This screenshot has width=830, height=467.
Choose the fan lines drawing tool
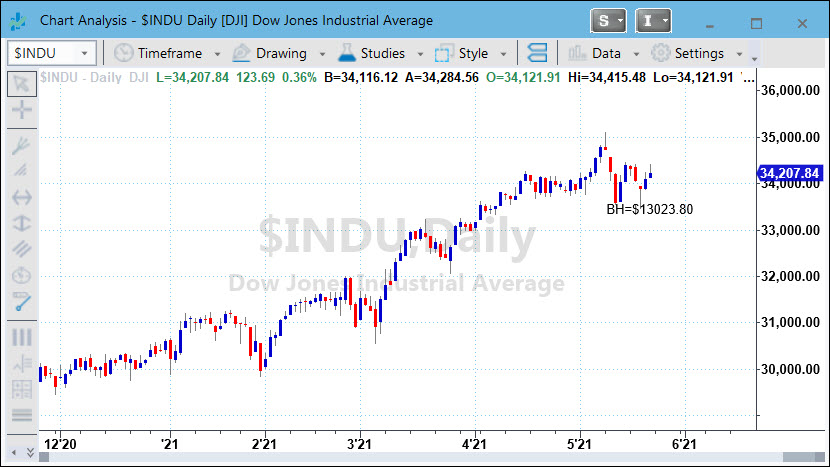pyautogui.click(x=22, y=170)
